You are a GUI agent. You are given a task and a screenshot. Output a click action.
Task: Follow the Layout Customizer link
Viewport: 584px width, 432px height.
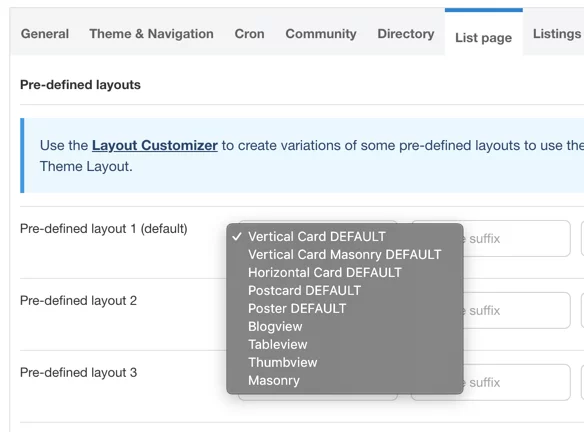[155, 145]
